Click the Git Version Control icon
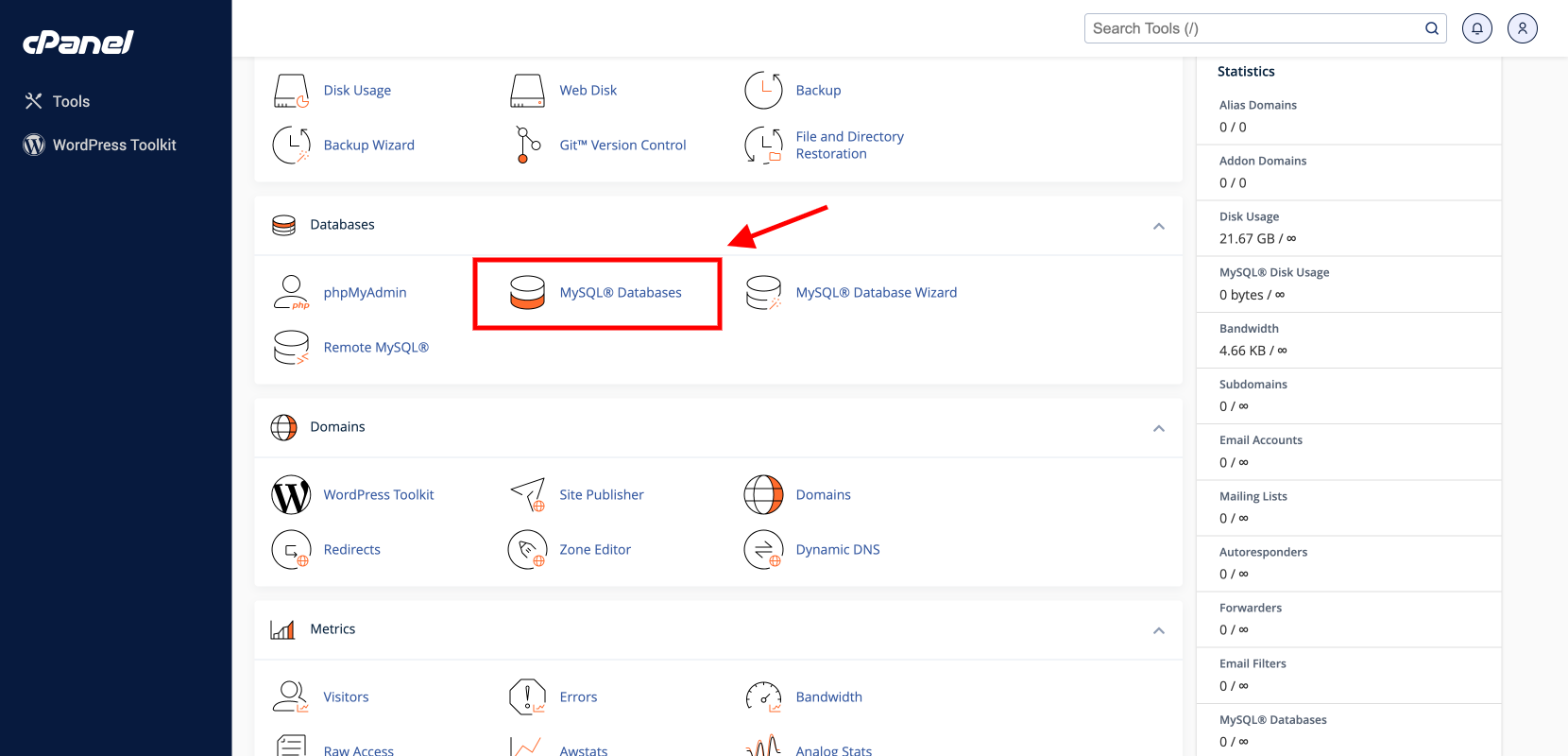 click(x=527, y=146)
